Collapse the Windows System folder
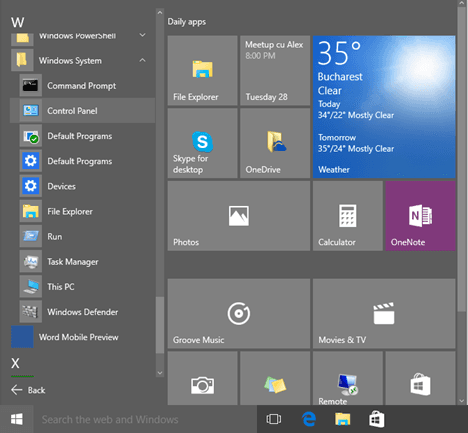This screenshot has width=468, height=433. [142, 60]
